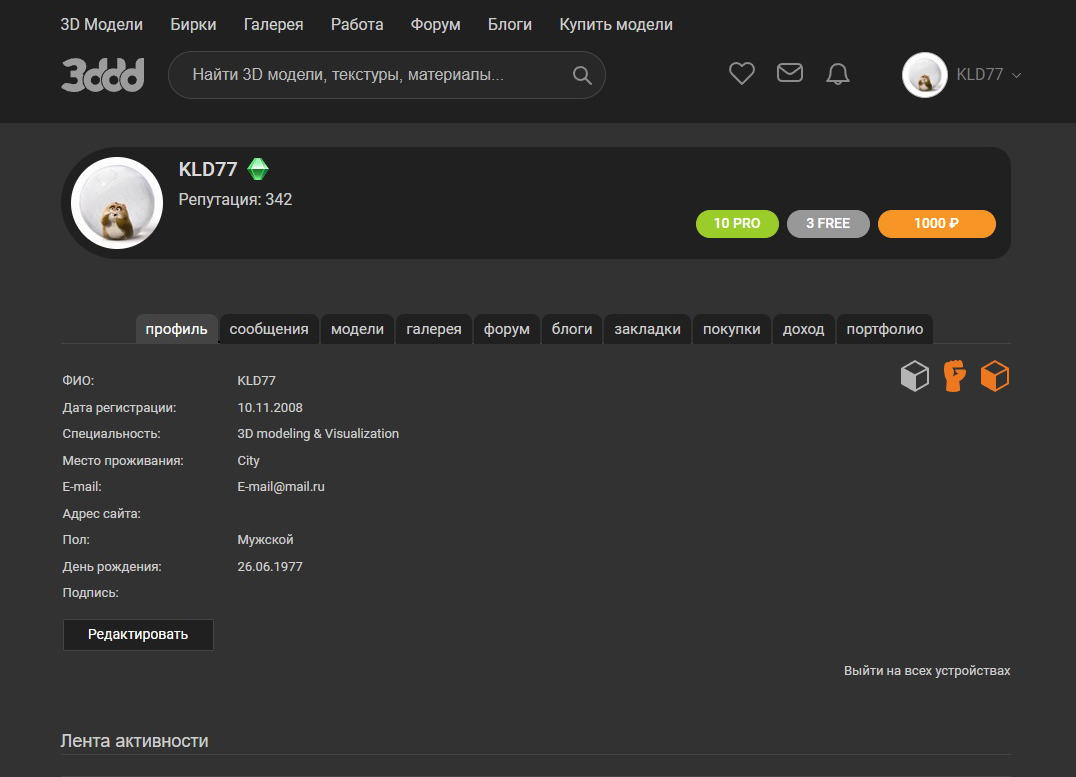Click the green gem badge beside KLD77
Viewport: 1076px width, 777px height.
tap(258, 169)
